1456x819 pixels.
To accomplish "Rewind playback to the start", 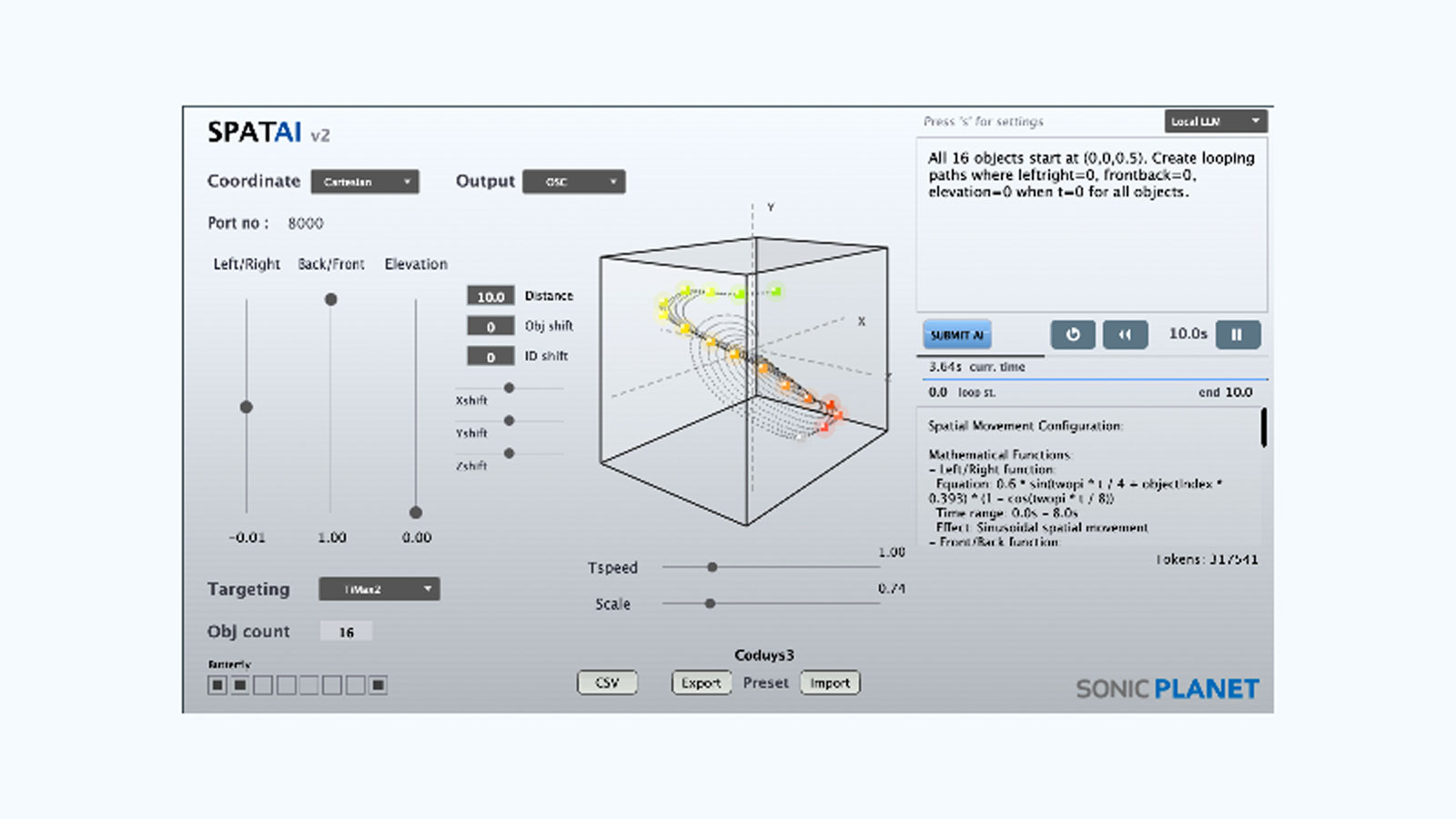I will 1126,334.
